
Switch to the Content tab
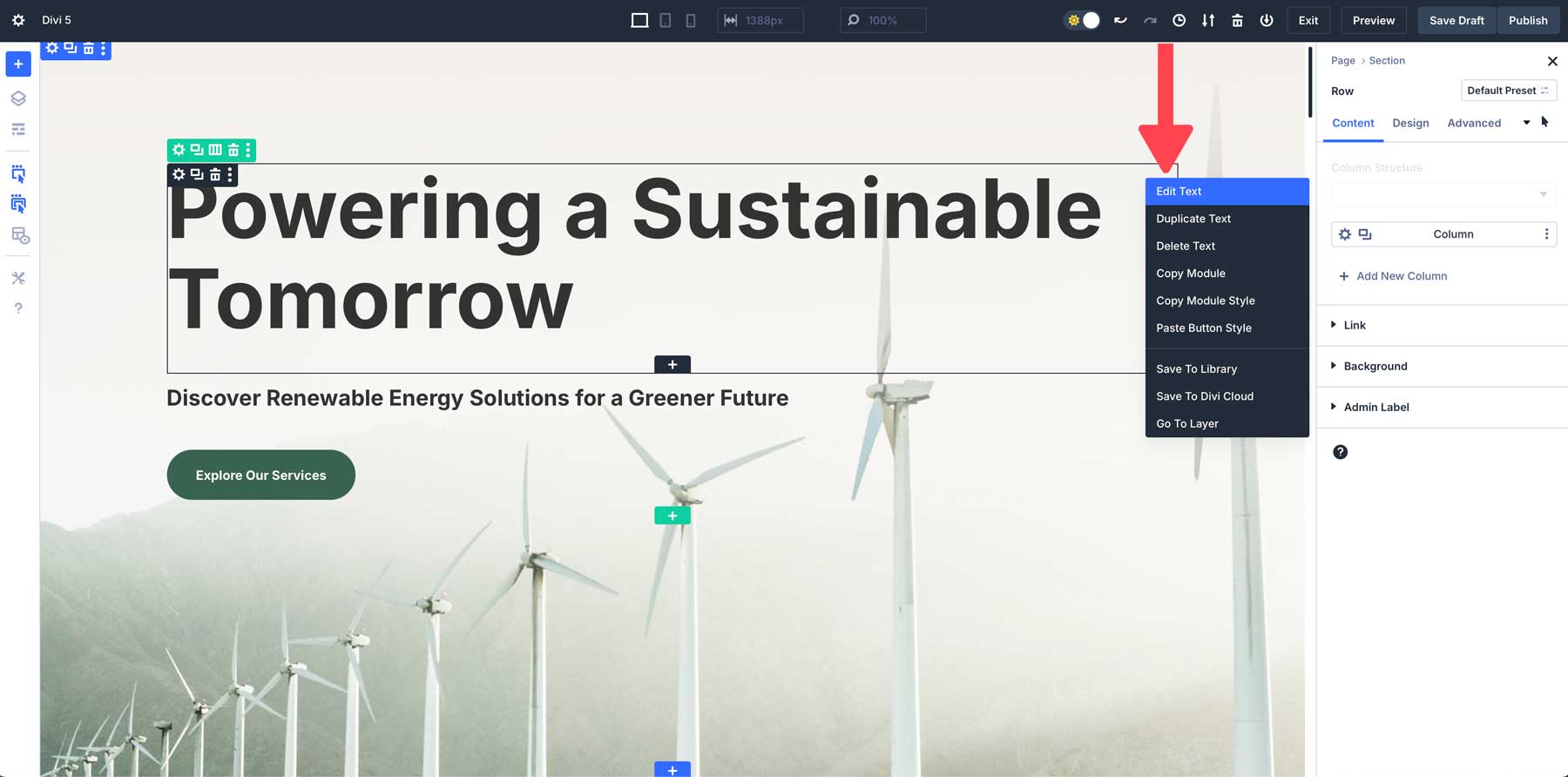click(1353, 123)
